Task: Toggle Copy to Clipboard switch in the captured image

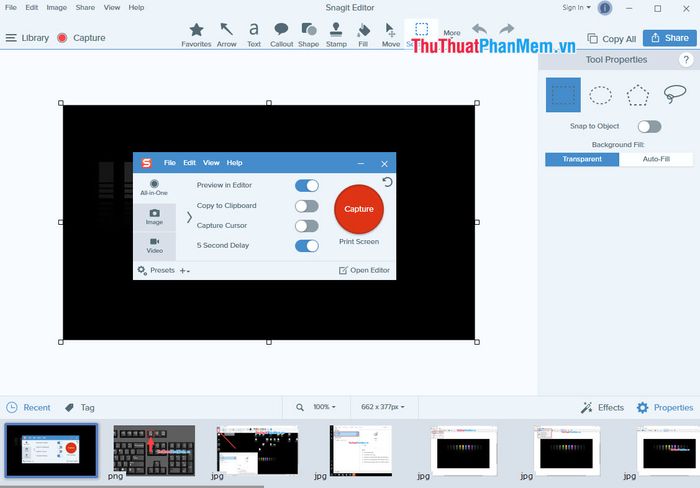Action: tap(307, 206)
